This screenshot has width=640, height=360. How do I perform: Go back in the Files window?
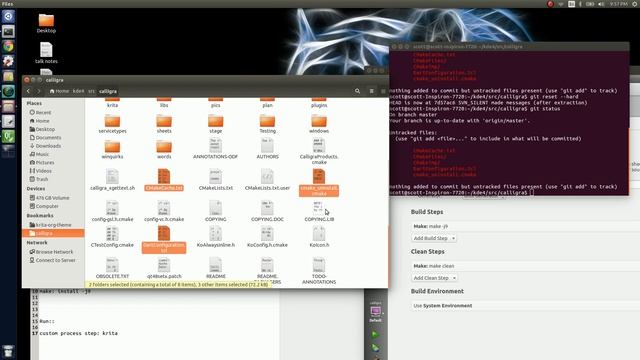28,91
